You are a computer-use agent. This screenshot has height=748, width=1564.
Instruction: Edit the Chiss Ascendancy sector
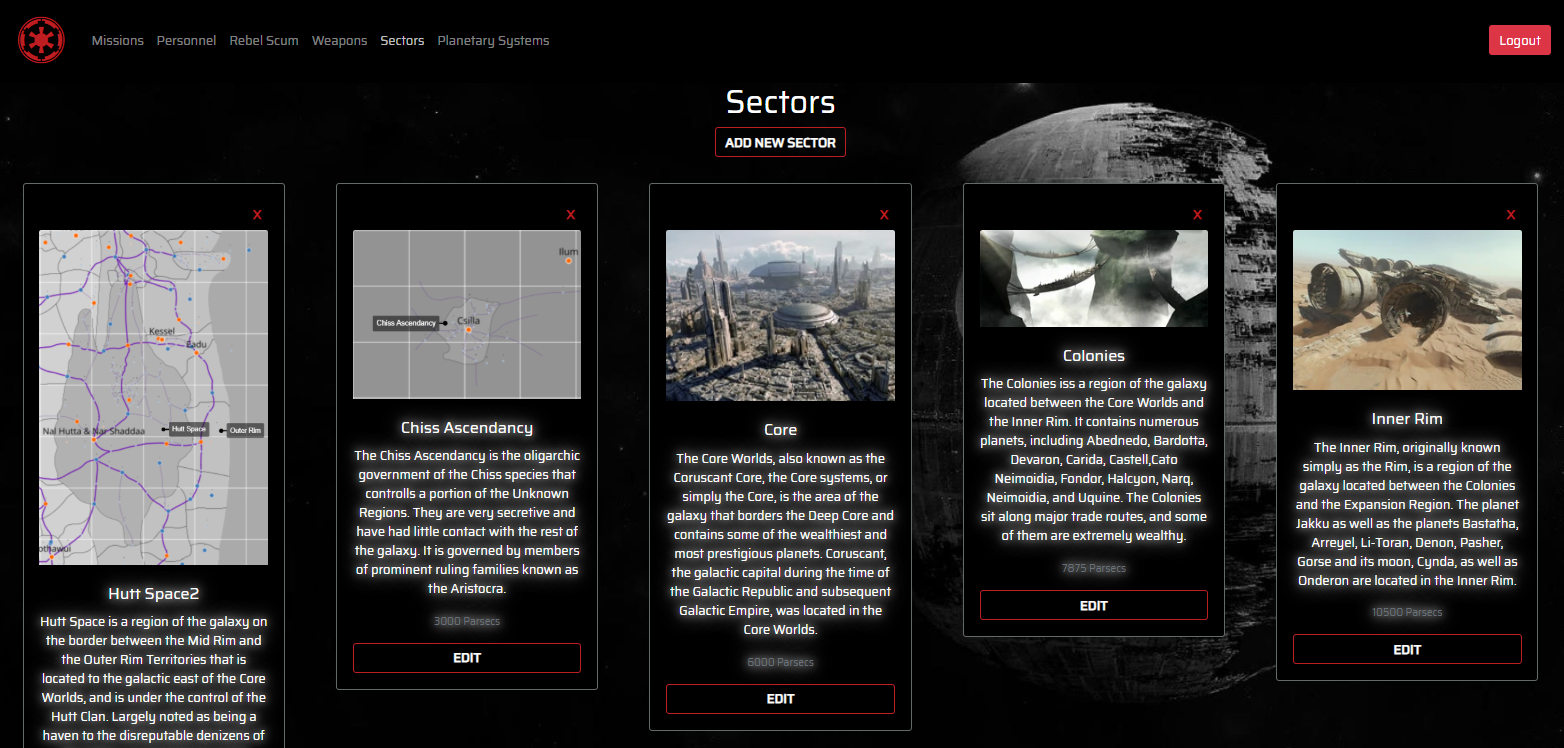[467, 658]
